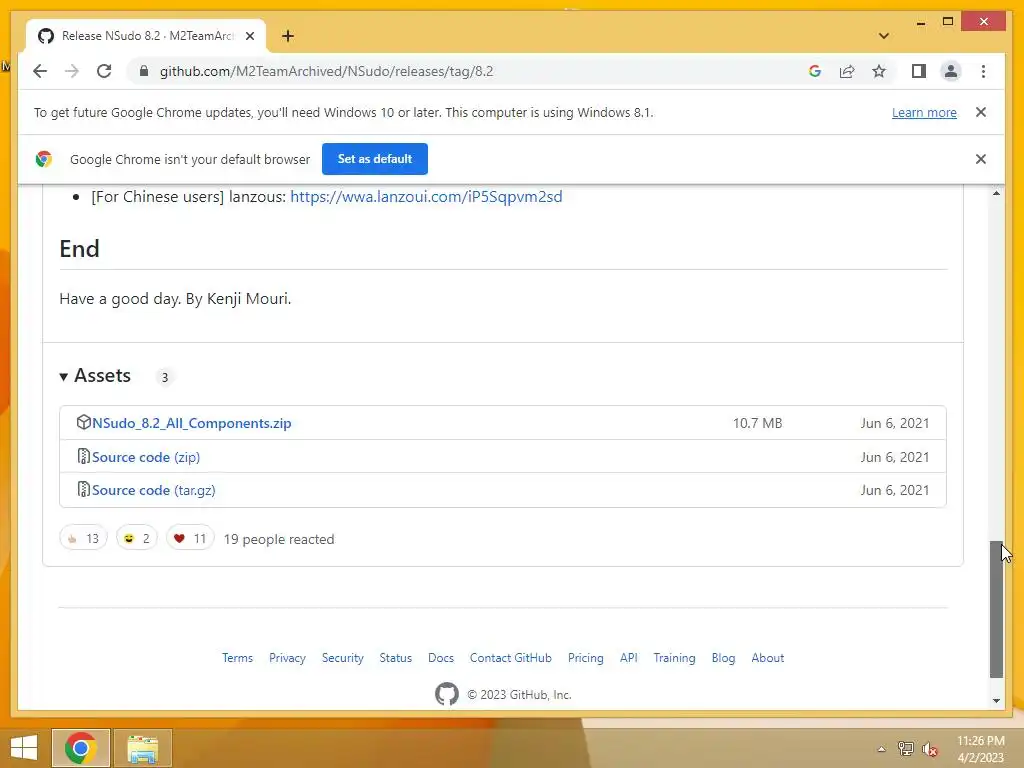This screenshot has height=768, width=1024.
Task: Click the Assets count badge 3
Action: [x=165, y=377]
